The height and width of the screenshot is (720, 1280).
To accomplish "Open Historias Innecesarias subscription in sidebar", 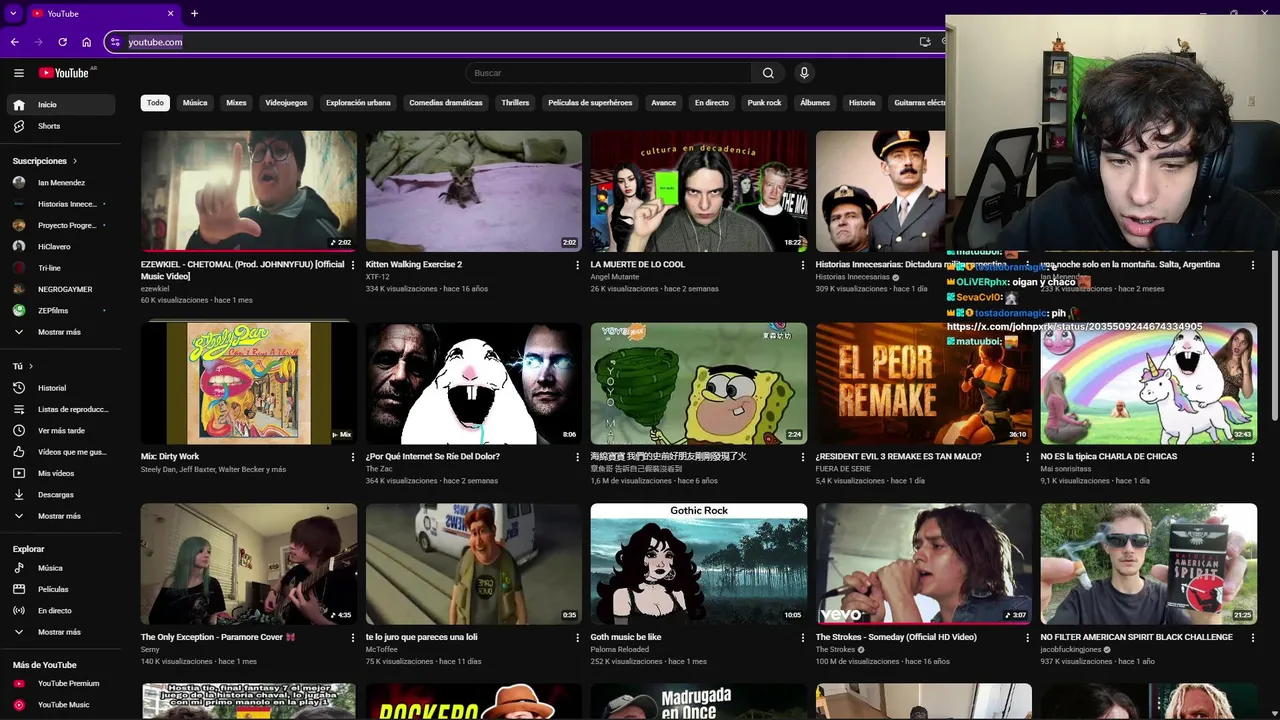I will tap(62, 204).
